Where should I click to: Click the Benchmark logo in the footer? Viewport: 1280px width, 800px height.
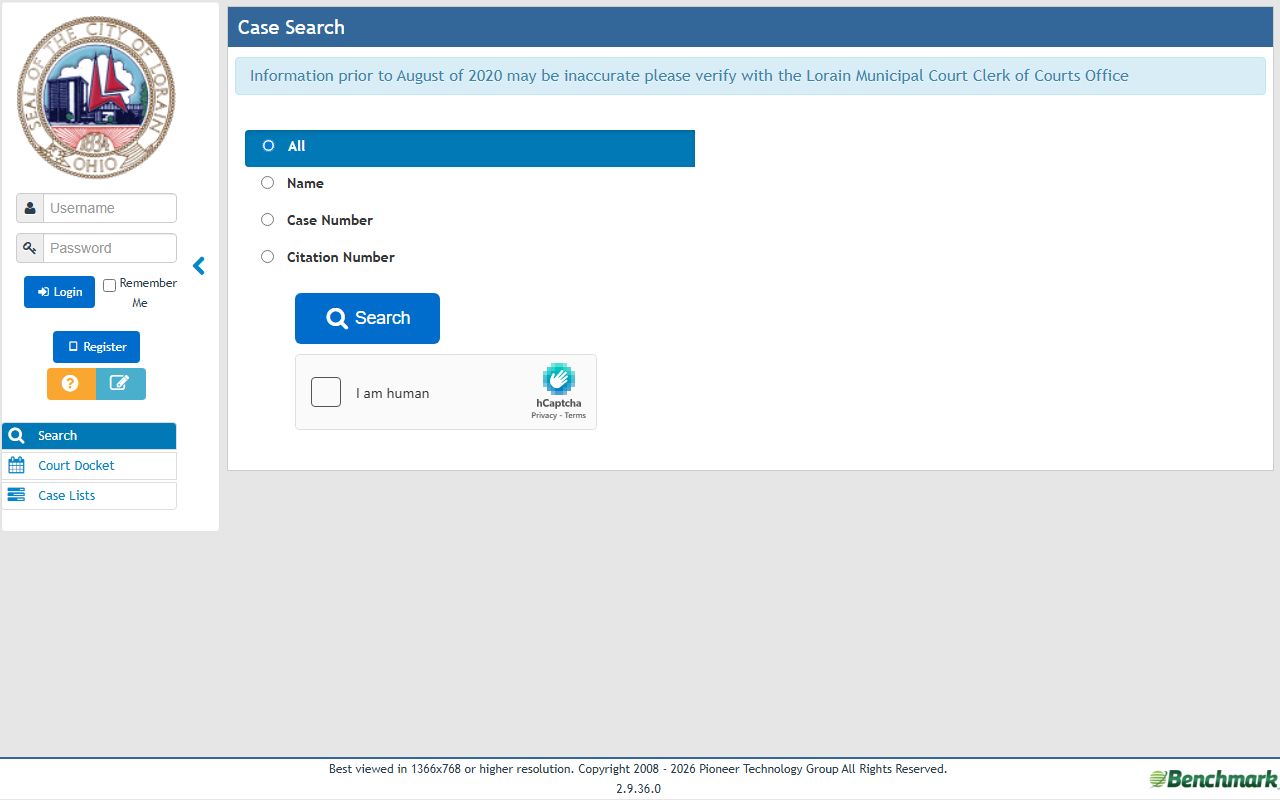coord(1213,779)
